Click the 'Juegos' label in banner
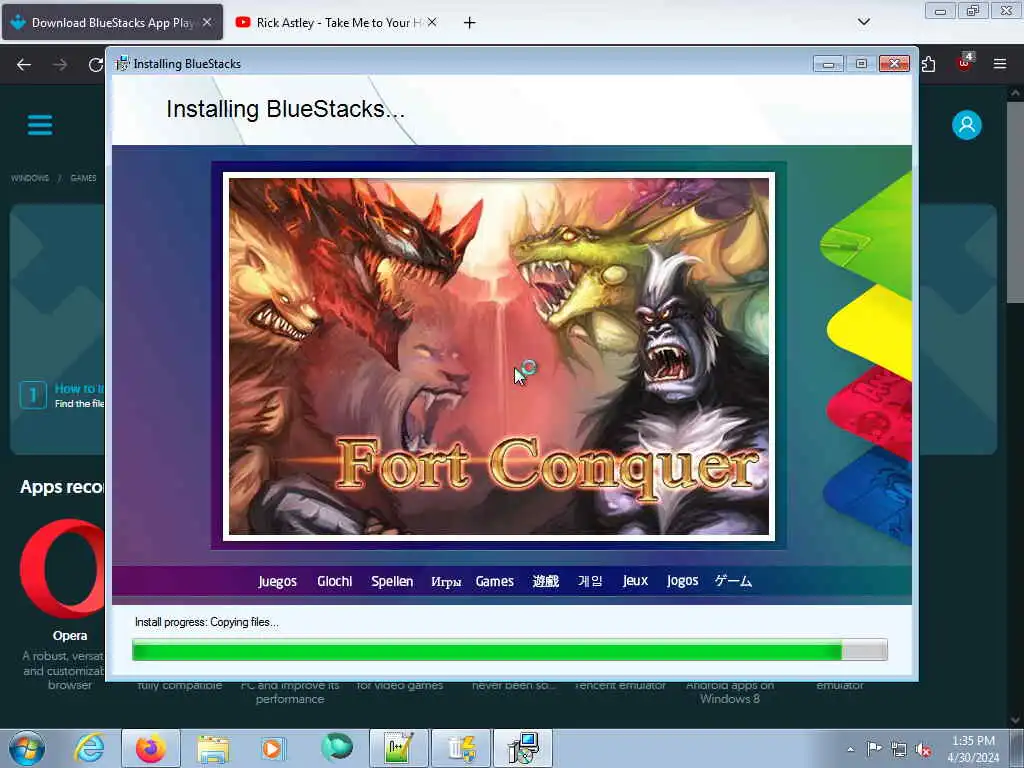 tap(278, 581)
